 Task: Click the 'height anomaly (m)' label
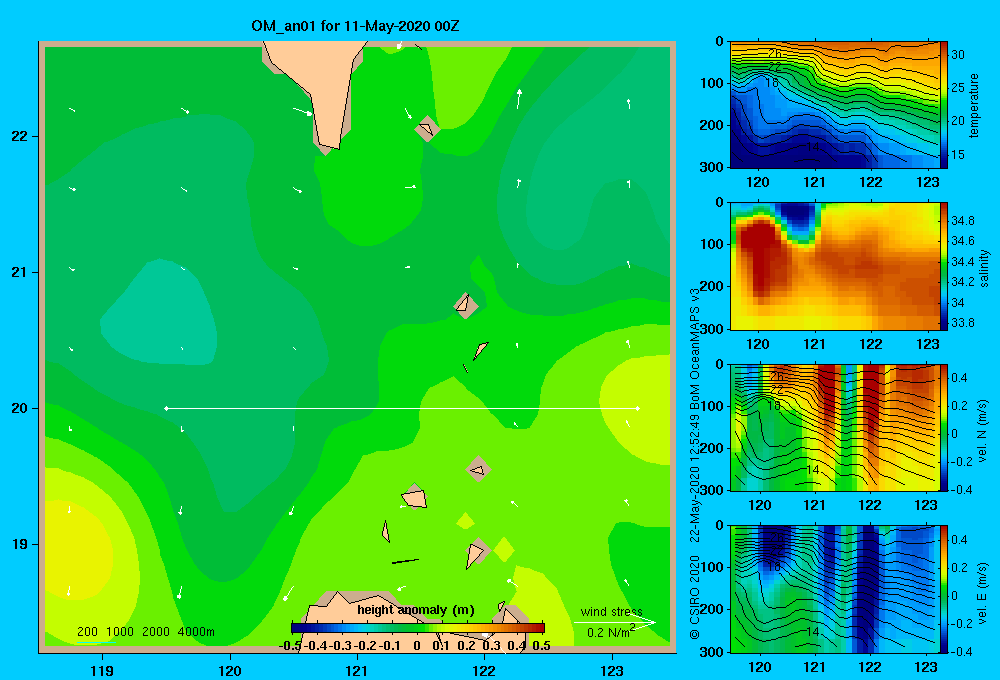click(x=416, y=610)
